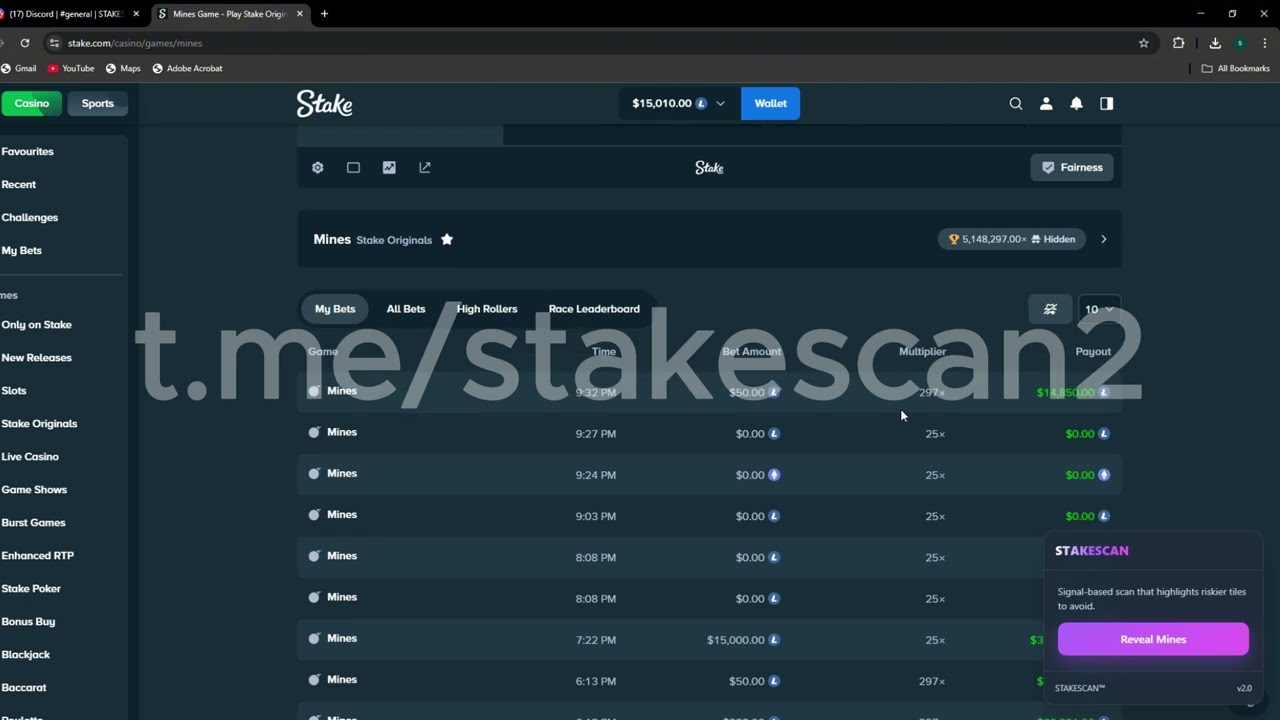Bookmark this page with star icon

pyautogui.click(x=1144, y=43)
